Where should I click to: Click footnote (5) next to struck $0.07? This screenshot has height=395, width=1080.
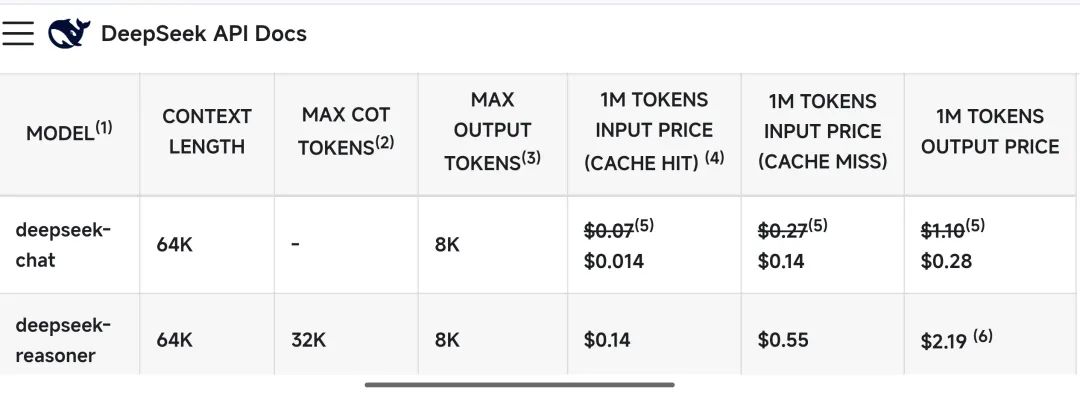click(643, 225)
